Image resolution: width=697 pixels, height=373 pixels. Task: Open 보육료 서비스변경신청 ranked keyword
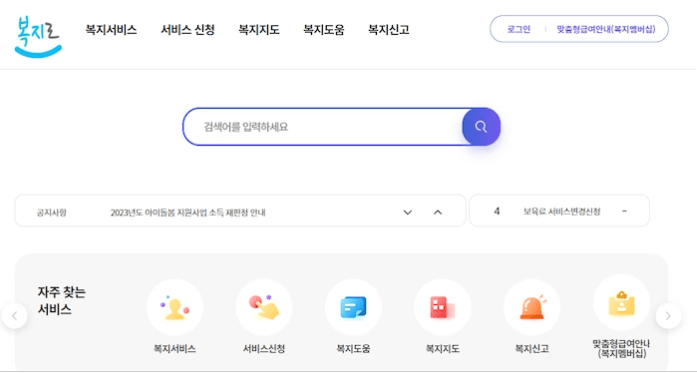coord(562,211)
